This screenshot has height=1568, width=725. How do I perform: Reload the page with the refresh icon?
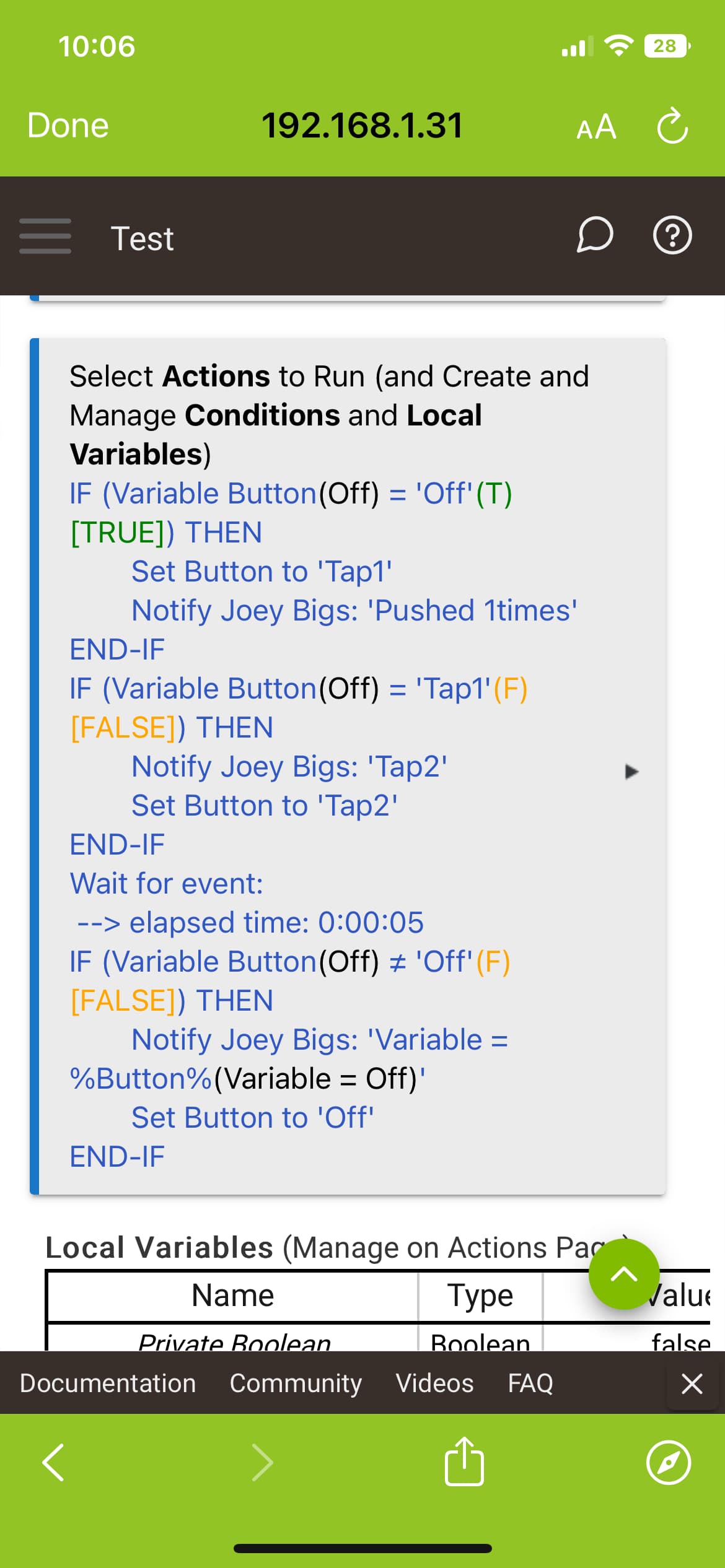673,126
